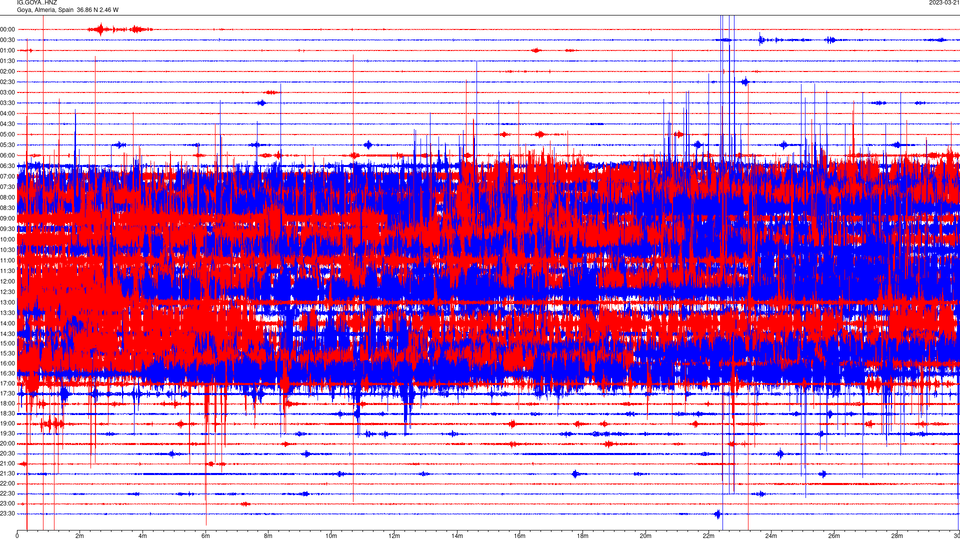Click the station code IG.GOYA..HNZ
The image size is (960, 540).
37,2
